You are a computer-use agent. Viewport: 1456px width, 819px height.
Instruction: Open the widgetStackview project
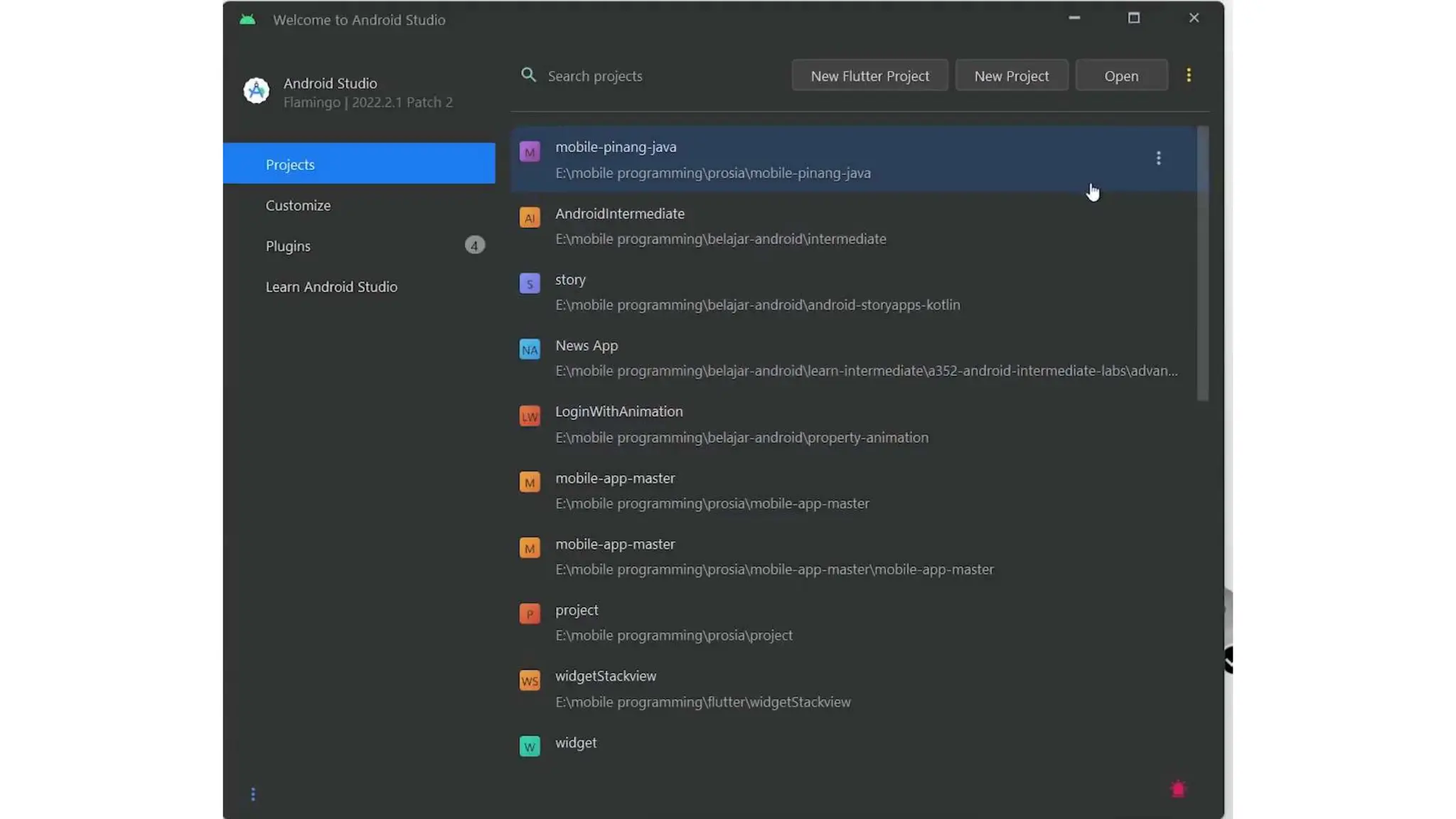tap(853, 688)
